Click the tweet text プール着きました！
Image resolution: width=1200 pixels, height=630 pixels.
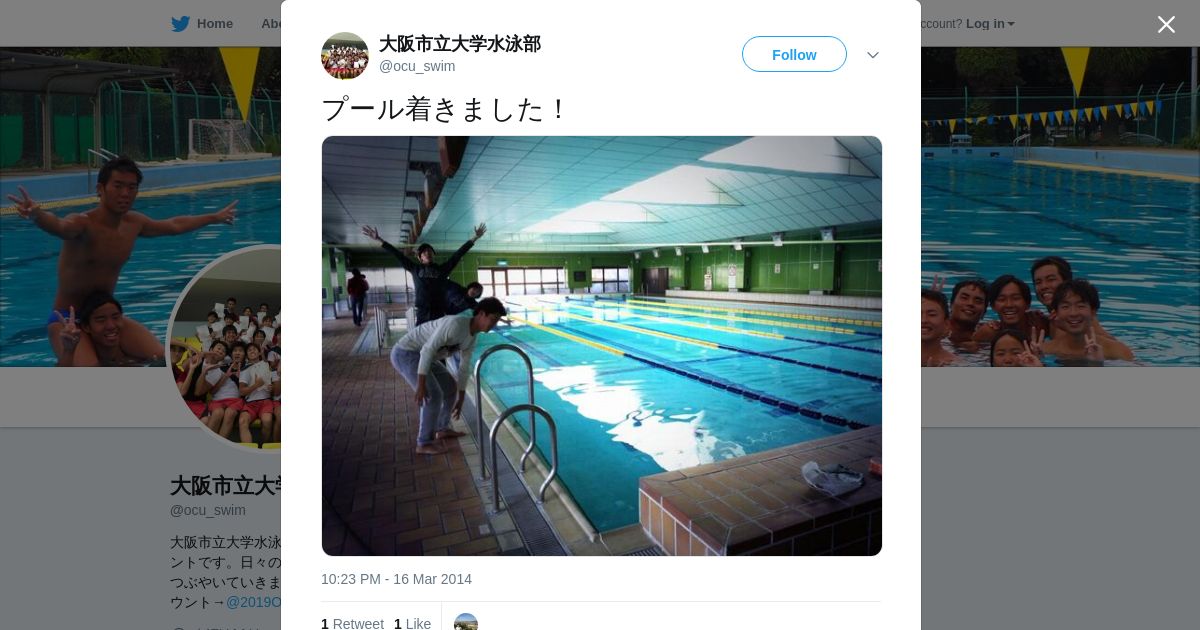[445, 109]
